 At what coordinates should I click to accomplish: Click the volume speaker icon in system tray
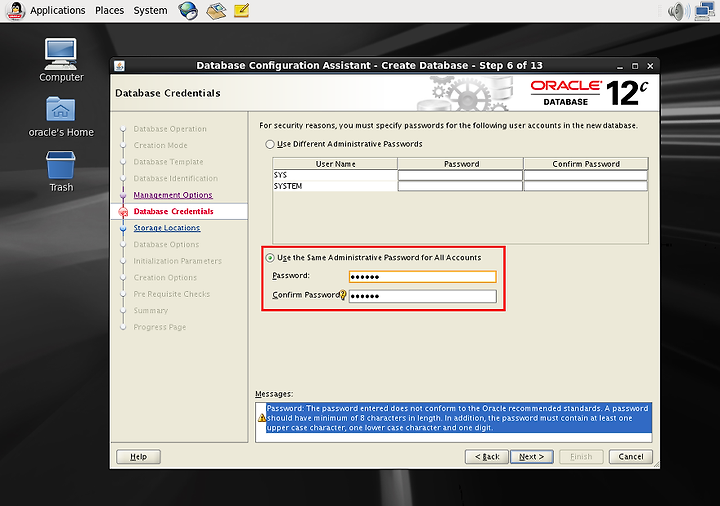[x=679, y=11]
